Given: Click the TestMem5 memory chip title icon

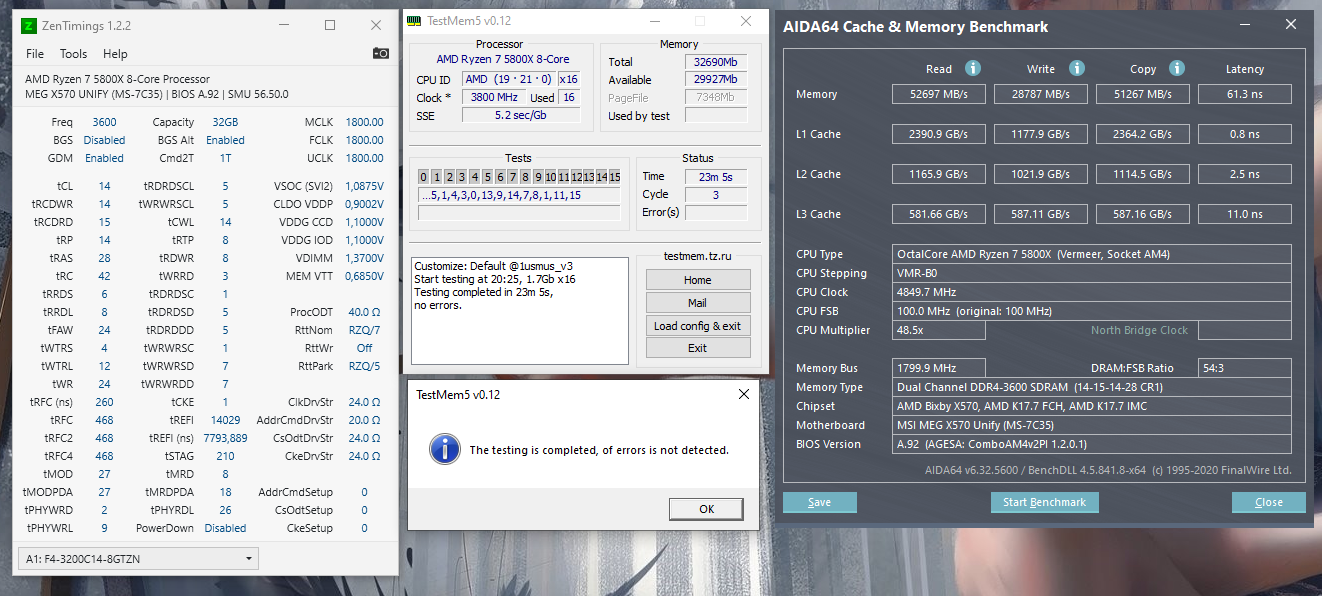Looking at the screenshot, I should [414, 21].
